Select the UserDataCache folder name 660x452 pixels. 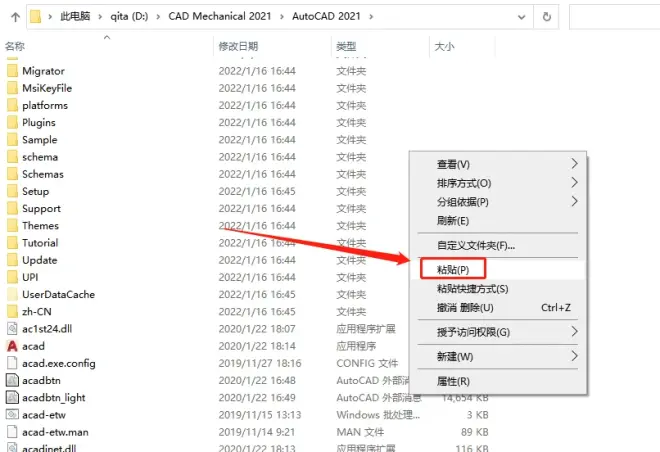(x=59, y=294)
